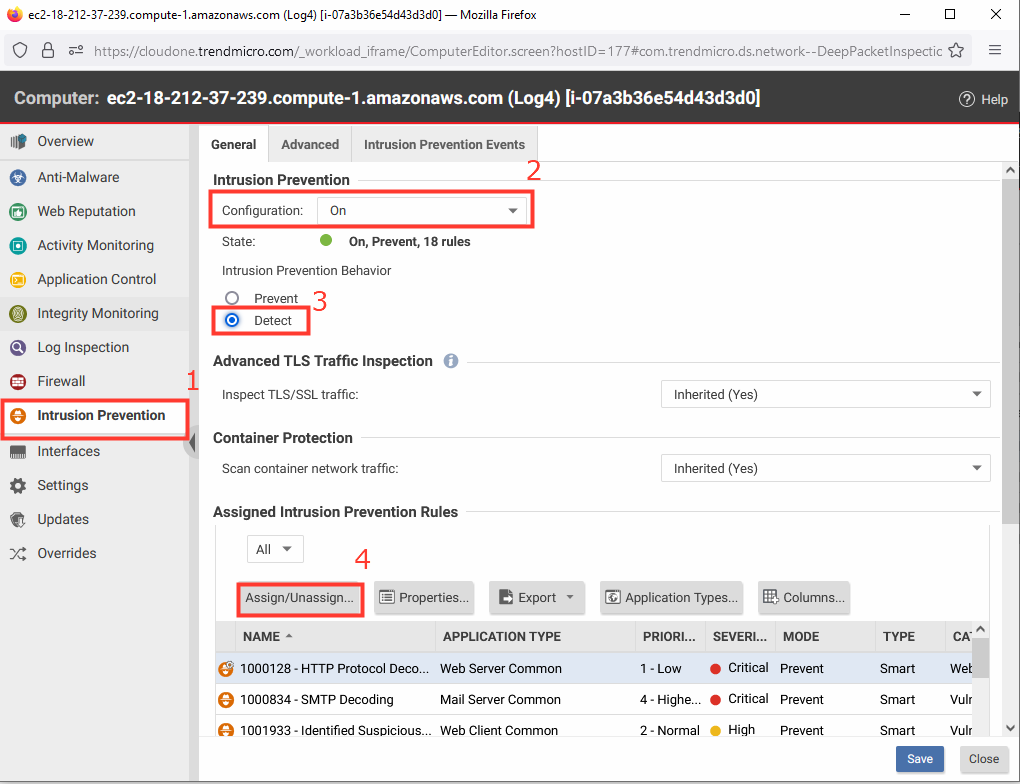Click the rule icon for 1001933 Identified Suspicious
Screen dimensions: 1020x784
pyautogui.click(x=226, y=730)
